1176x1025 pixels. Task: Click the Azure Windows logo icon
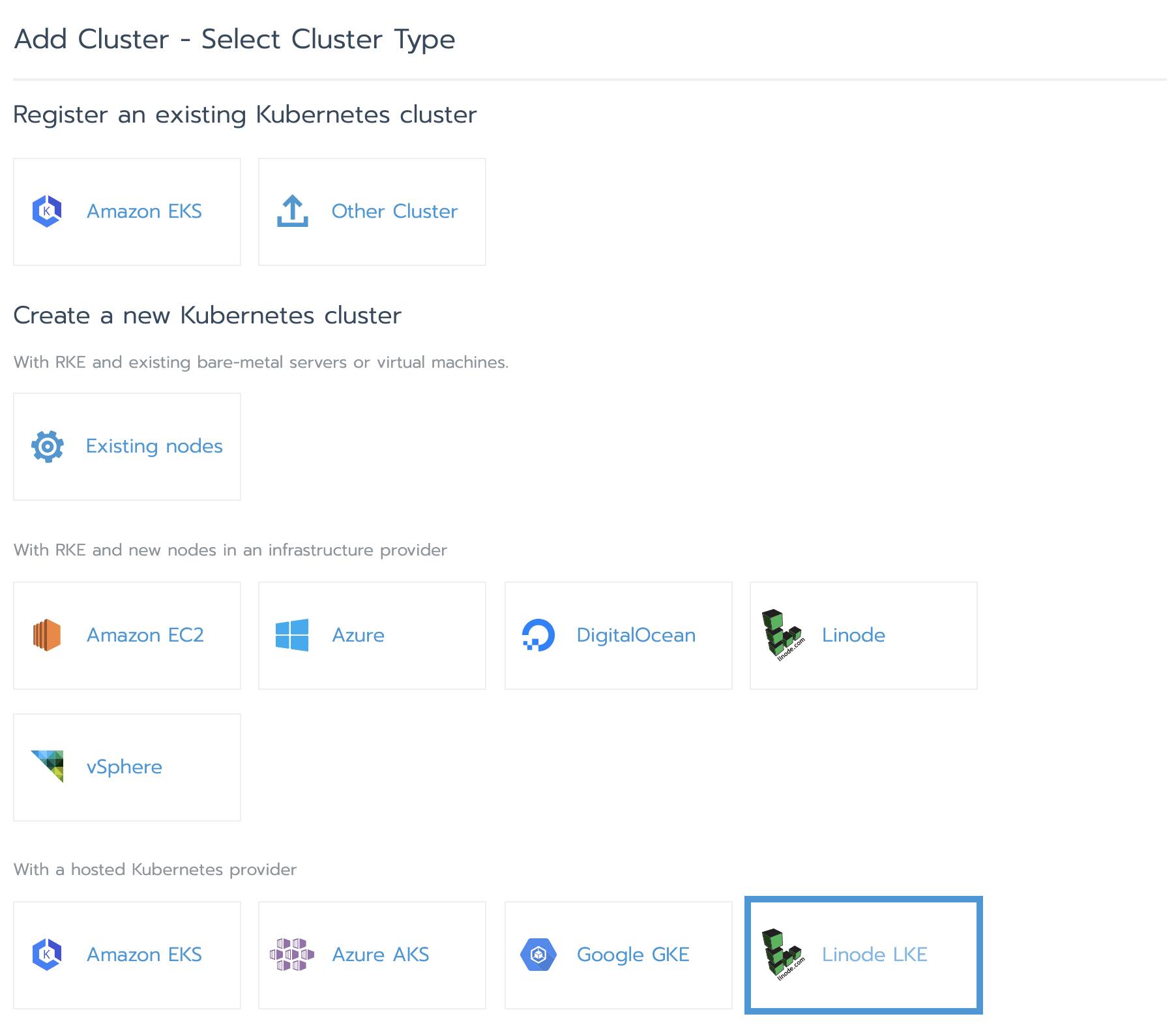click(293, 634)
